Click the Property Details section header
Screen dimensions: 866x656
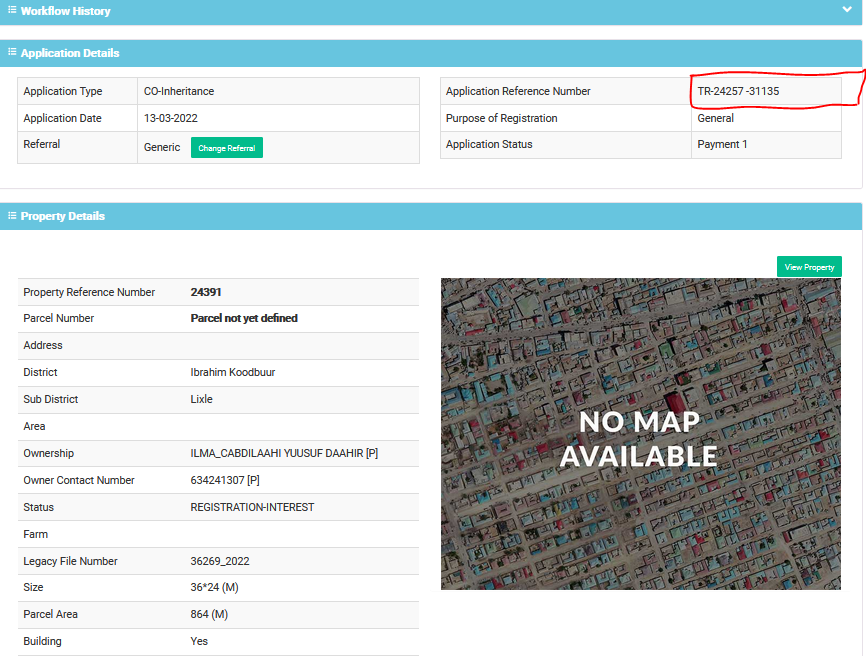[x=431, y=216]
